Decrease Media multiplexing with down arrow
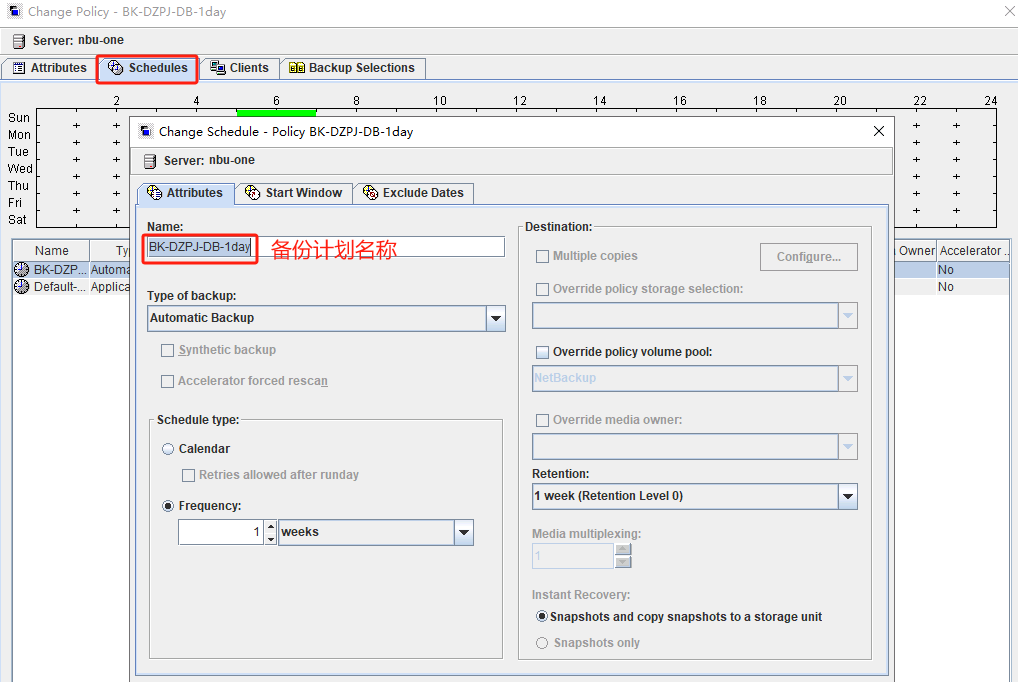 pos(623,562)
